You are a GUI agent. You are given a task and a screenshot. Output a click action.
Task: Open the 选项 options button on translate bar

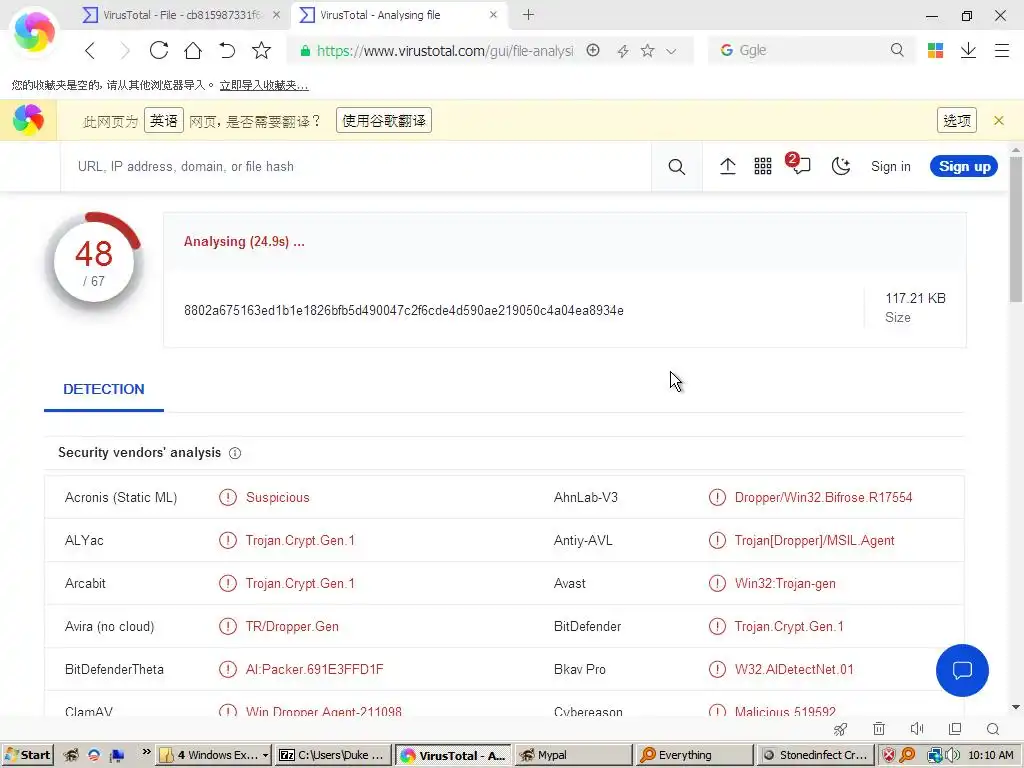pos(957,120)
